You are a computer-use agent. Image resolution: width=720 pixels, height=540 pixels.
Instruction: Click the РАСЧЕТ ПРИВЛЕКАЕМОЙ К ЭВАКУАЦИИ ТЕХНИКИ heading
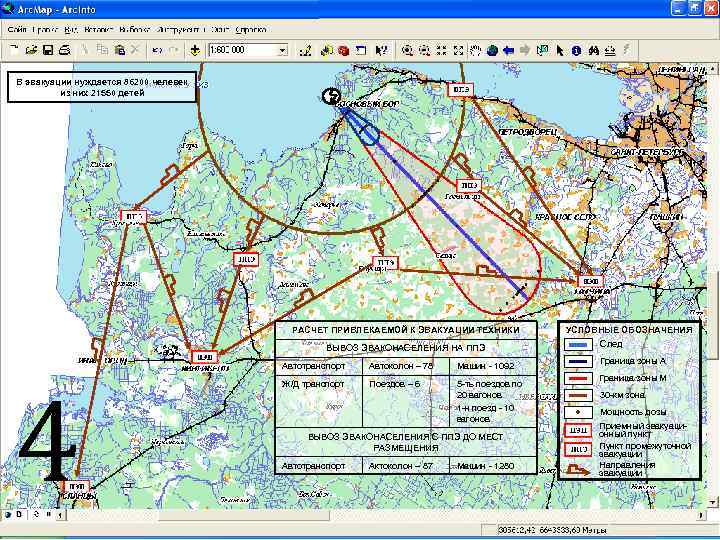pyautogui.click(x=405, y=330)
